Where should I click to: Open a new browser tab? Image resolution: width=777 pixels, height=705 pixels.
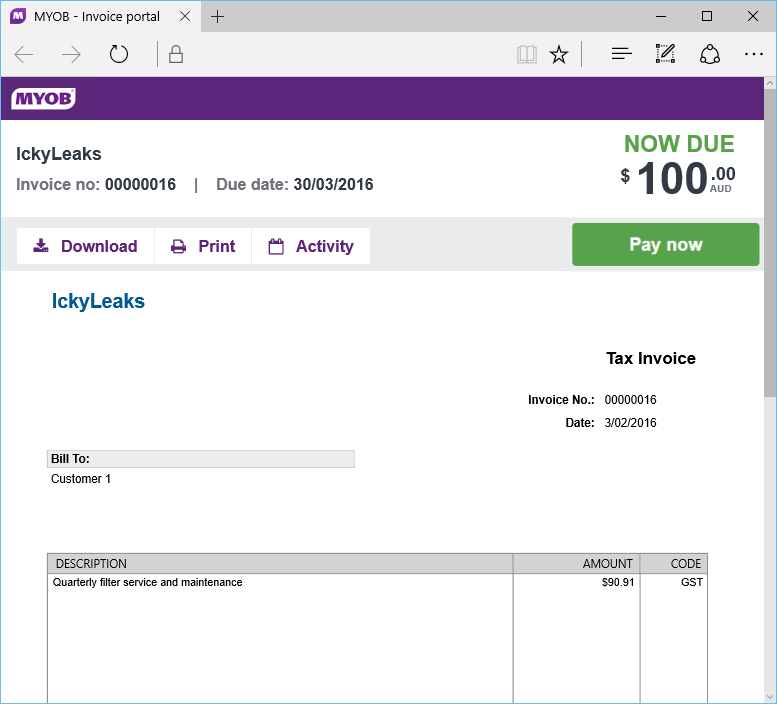(x=217, y=16)
